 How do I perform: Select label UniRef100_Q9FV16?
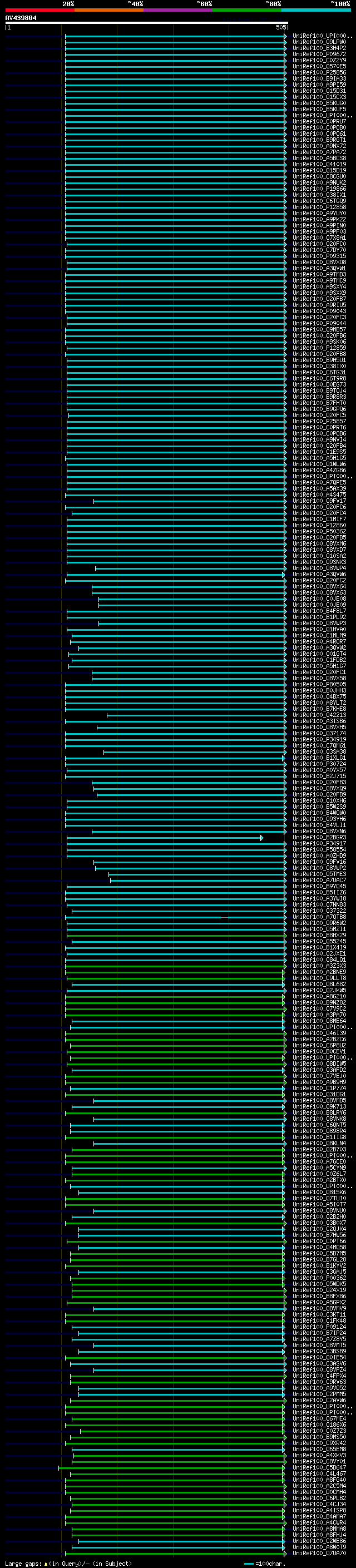[319, 862]
